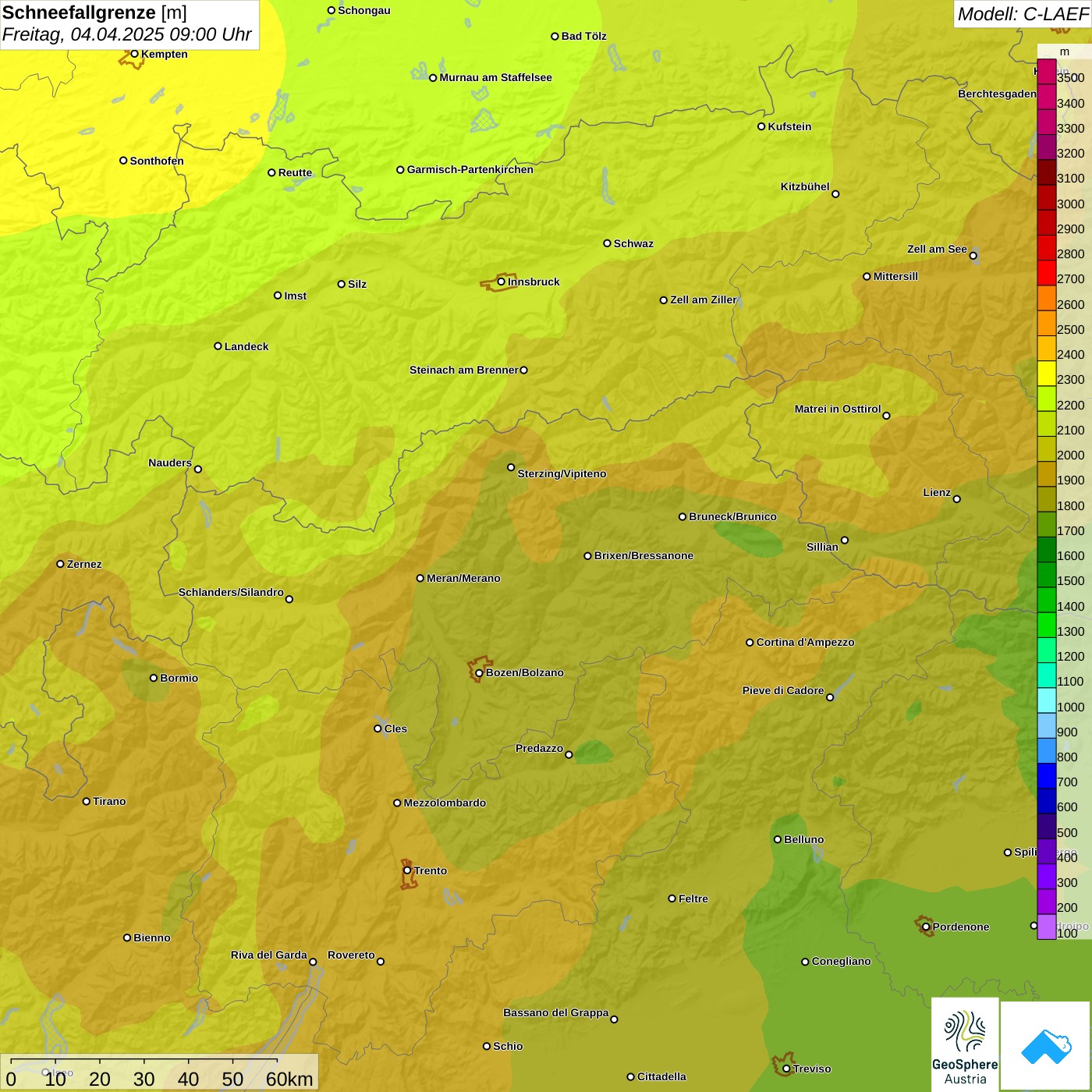
Task: Click the Garmisch-Partenkirchen marker dot
Action: (400, 169)
